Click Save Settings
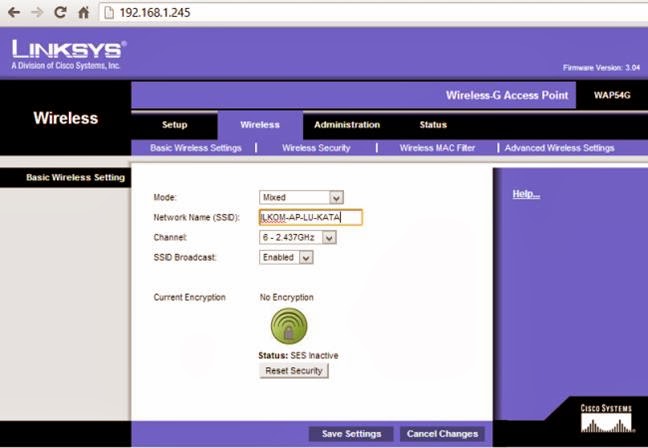This screenshot has height=448, width=648. point(351,434)
